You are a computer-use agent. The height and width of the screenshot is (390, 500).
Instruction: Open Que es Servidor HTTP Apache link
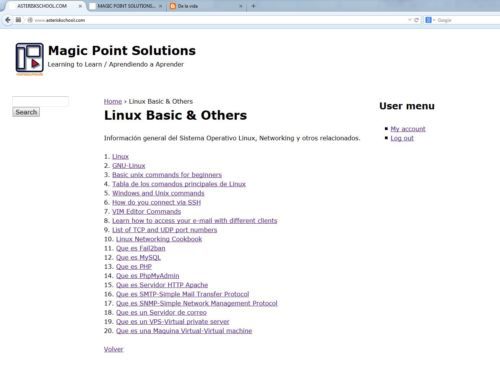click(x=162, y=285)
